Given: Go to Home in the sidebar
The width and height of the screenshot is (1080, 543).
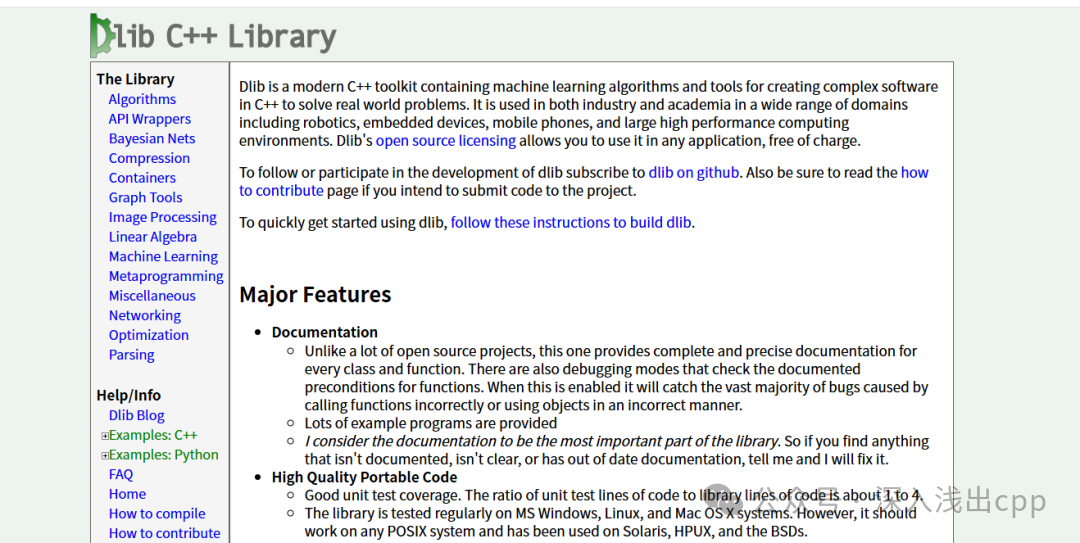Looking at the screenshot, I should pos(127,494).
